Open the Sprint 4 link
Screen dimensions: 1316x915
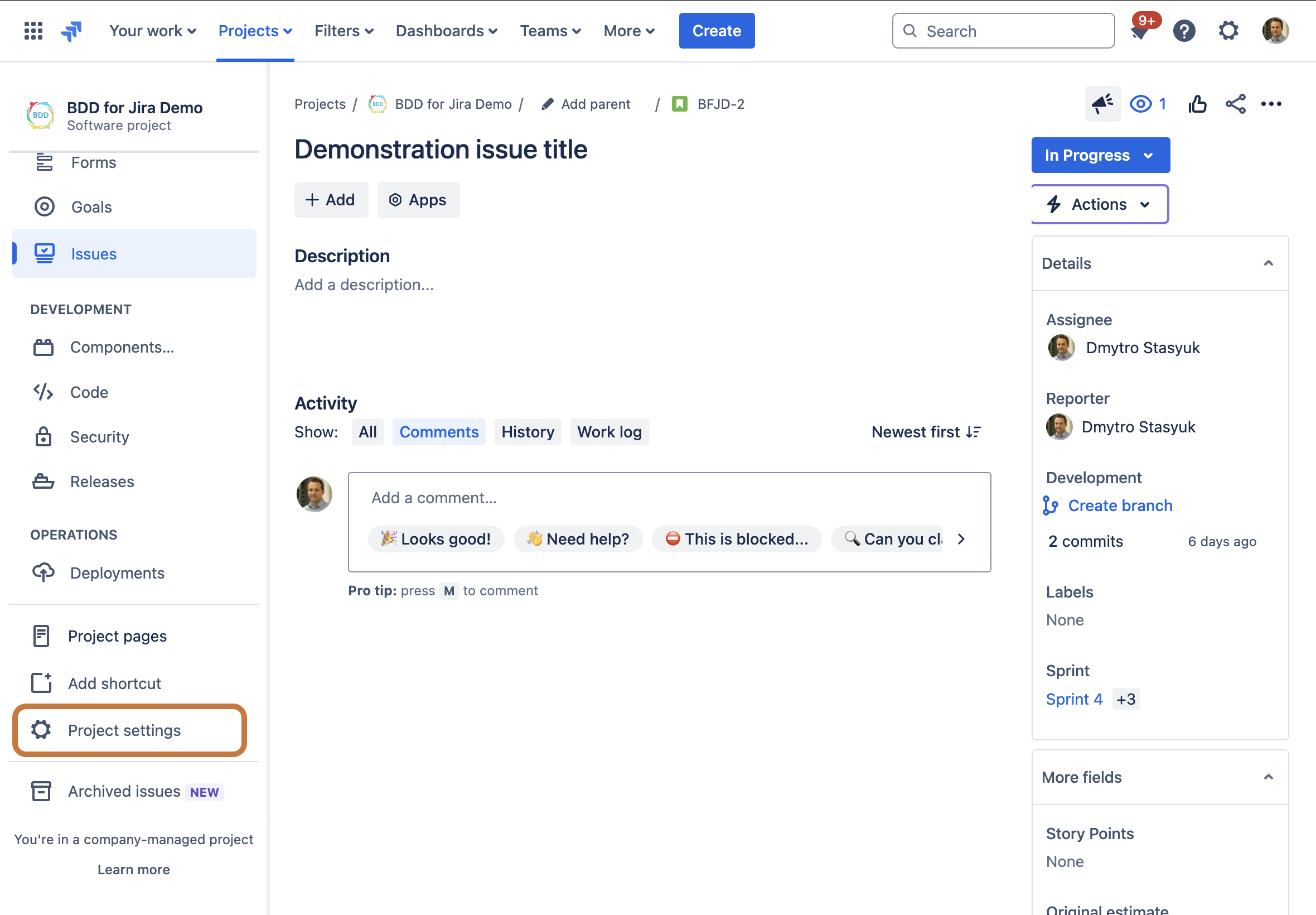pyautogui.click(x=1073, y=699)
